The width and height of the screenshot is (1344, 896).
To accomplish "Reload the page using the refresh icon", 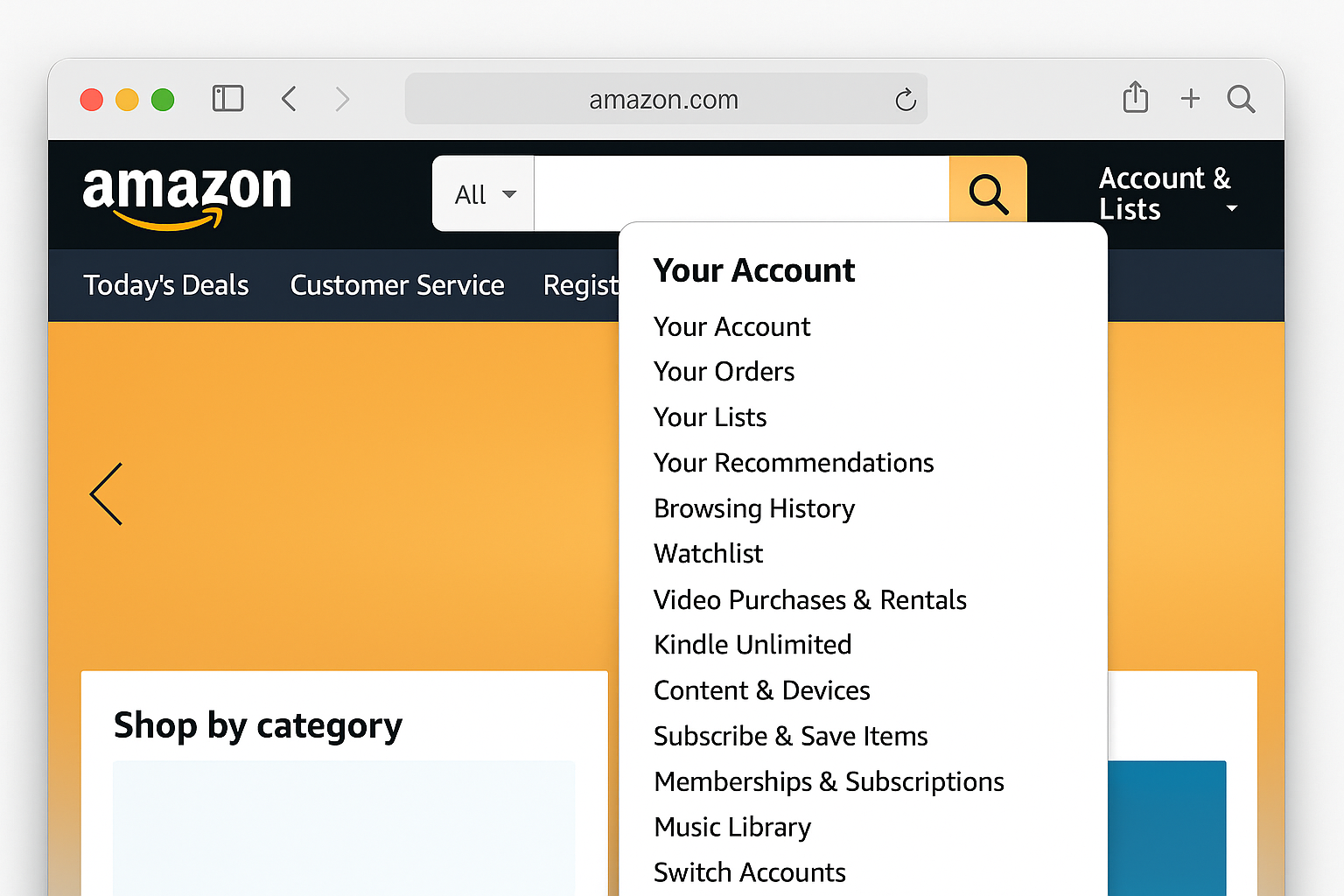I will [x=905, y=99].
